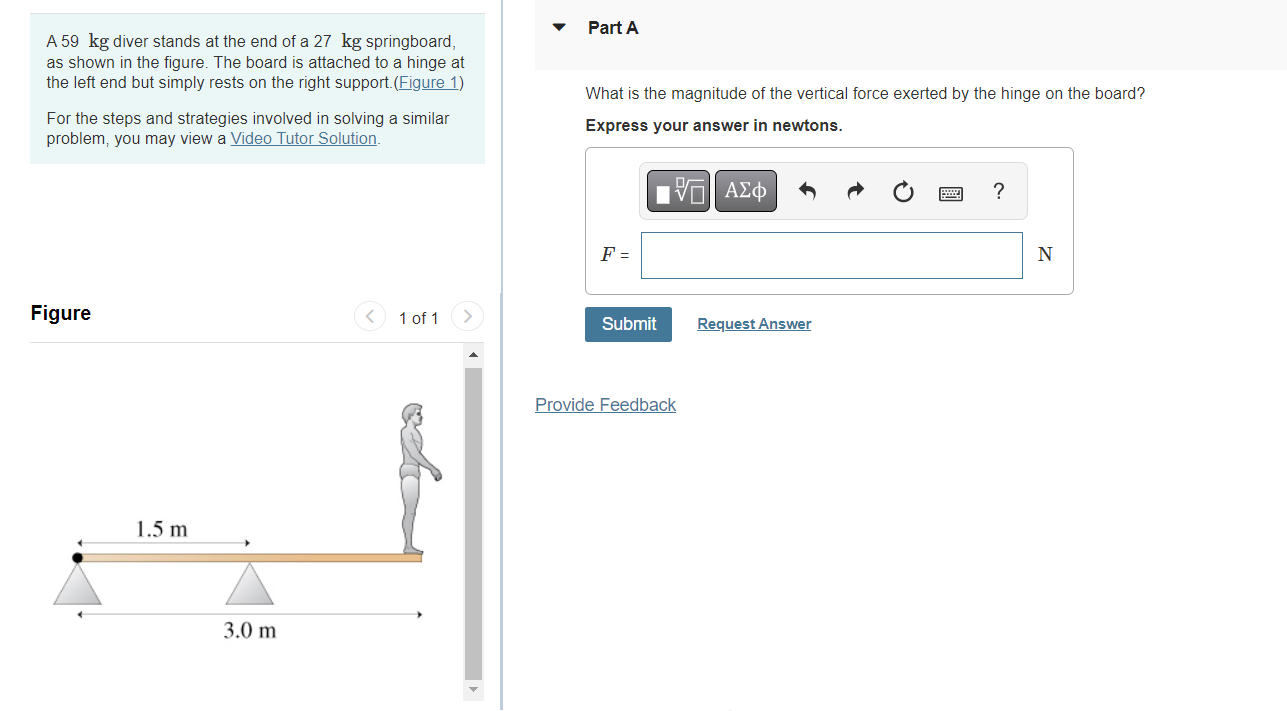Click the redo arrow in answer toolbar

(855, 191)
